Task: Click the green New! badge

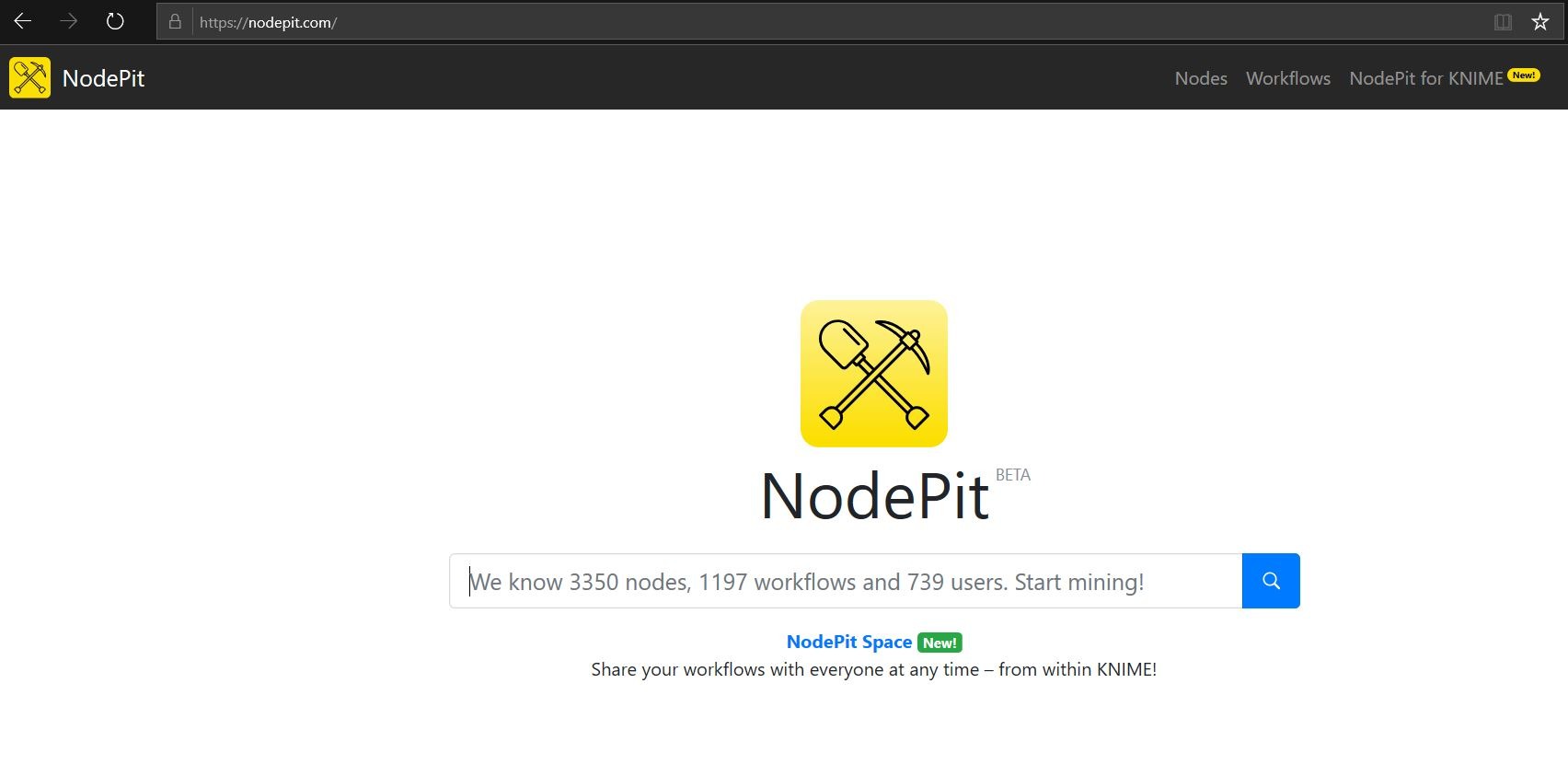Action: [x=940, y=643]
